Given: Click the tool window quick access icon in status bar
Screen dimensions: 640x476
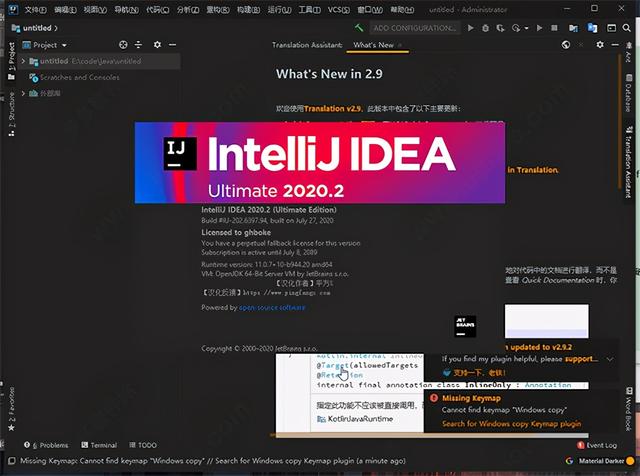Looking at the screenshot, I should tap(12, 461).
